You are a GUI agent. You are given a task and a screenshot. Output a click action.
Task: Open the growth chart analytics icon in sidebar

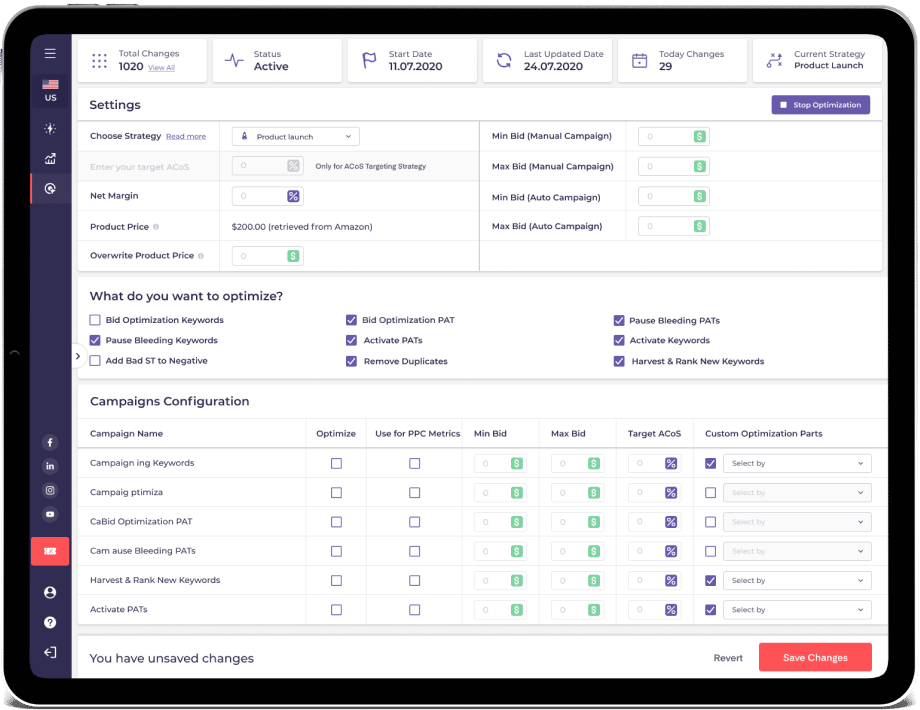click(50, 158)
